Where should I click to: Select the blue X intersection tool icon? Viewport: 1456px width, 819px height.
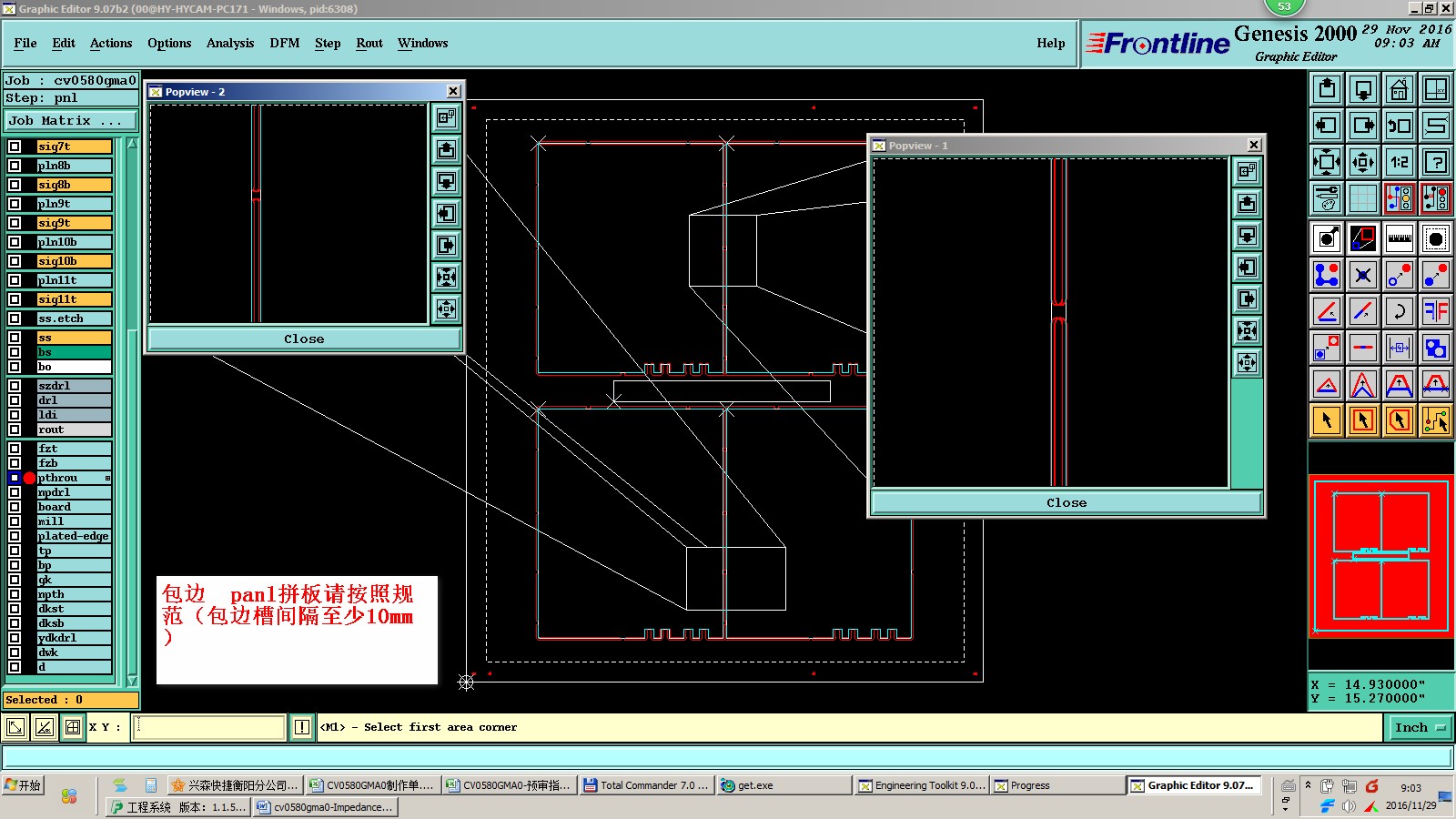[x=1363, y=275]
